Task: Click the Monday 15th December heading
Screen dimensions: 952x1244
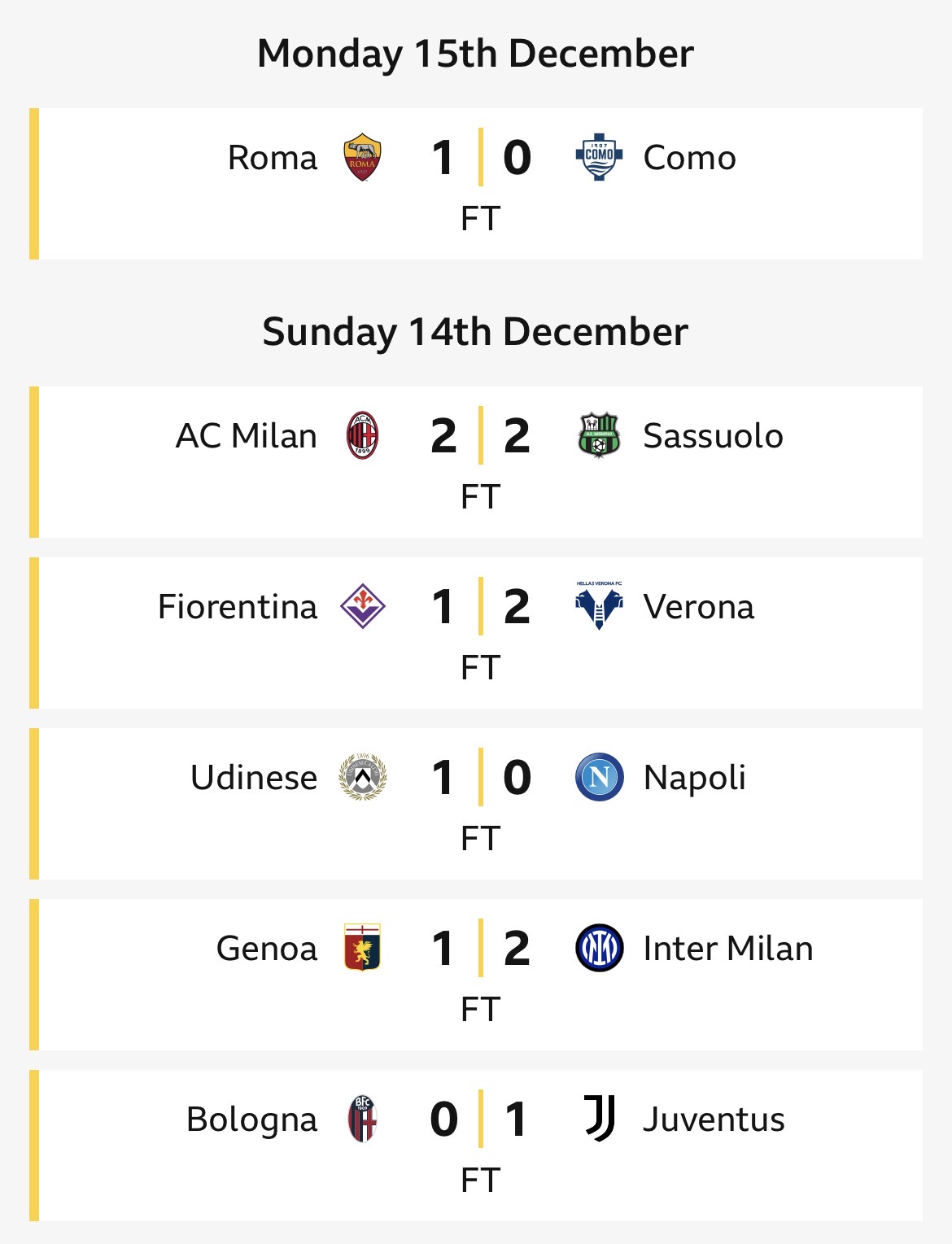Action: (x=475, y=54)
